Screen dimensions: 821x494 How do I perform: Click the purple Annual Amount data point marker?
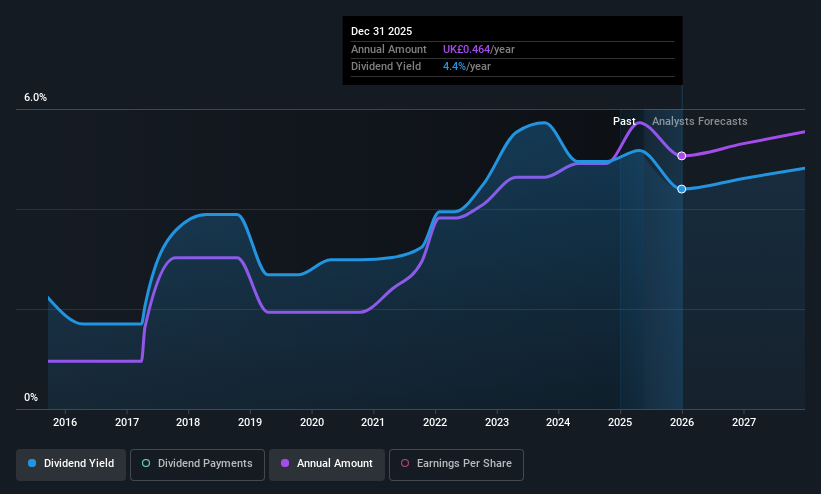pos(681,156)
